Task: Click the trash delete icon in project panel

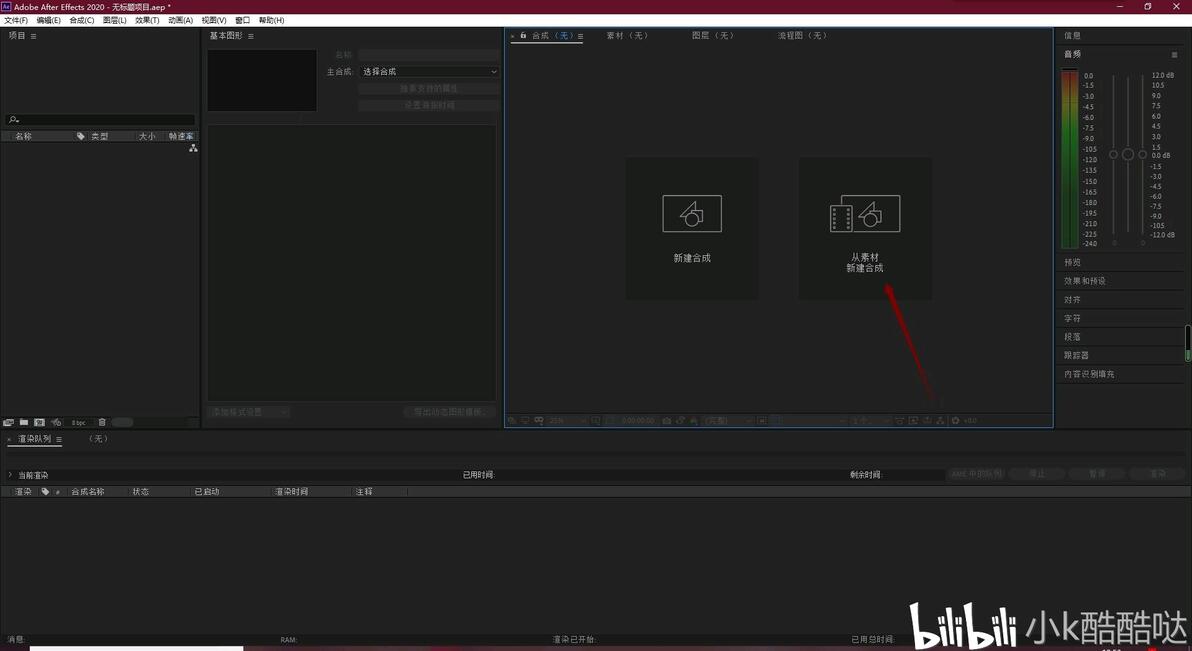Action: (102, 422)
